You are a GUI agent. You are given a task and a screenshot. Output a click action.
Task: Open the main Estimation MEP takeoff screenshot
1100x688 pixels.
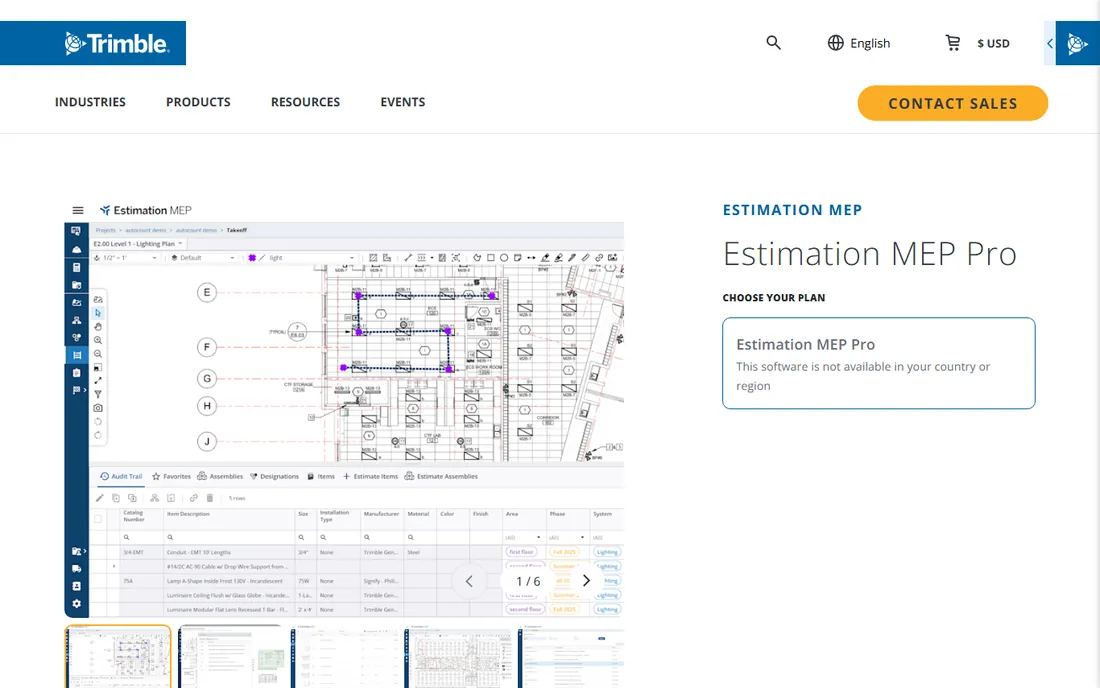[x=344, y=410]
